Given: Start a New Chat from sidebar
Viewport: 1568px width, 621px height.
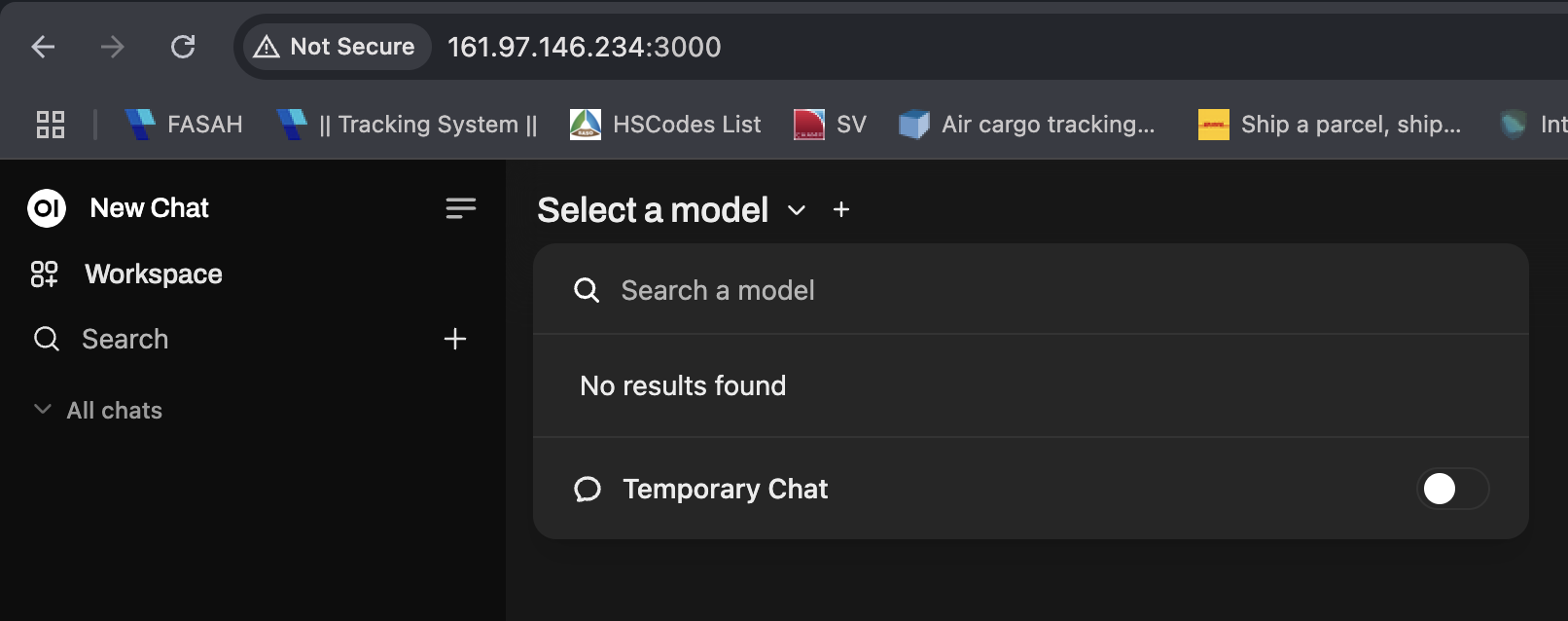Looking at the screenshot, I should [149, 208].
